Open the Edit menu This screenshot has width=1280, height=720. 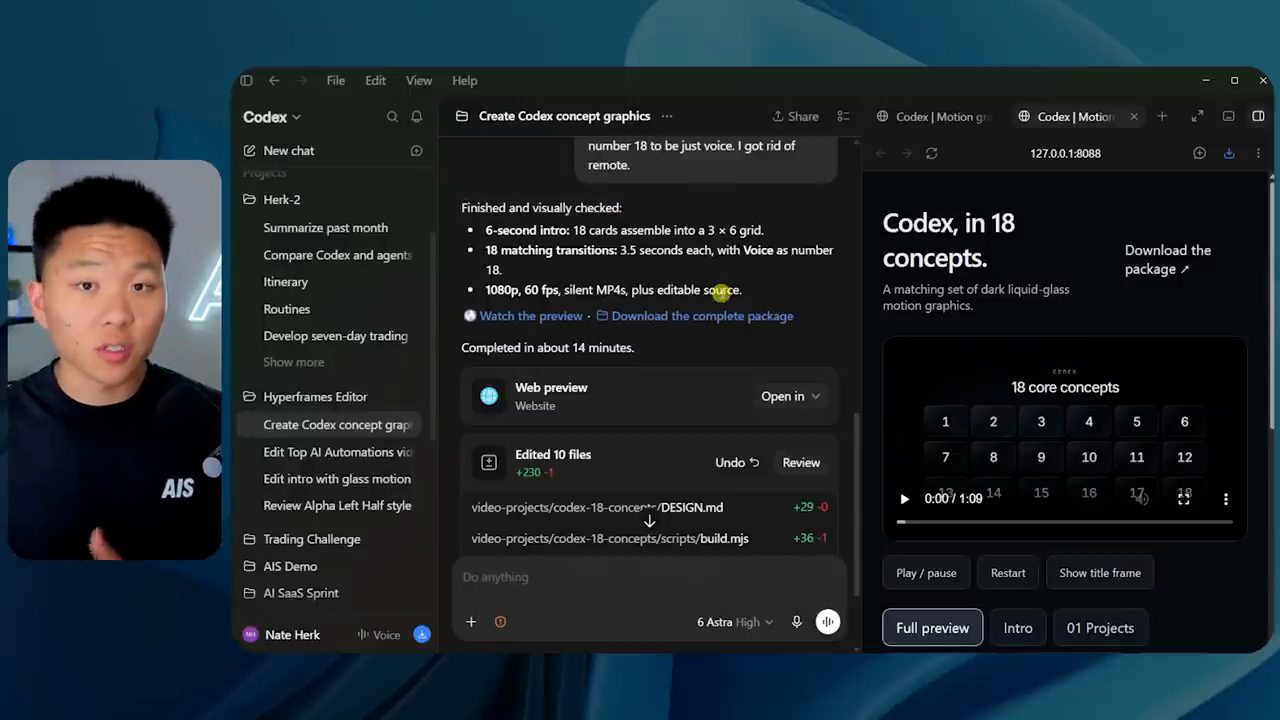point(375,81)
